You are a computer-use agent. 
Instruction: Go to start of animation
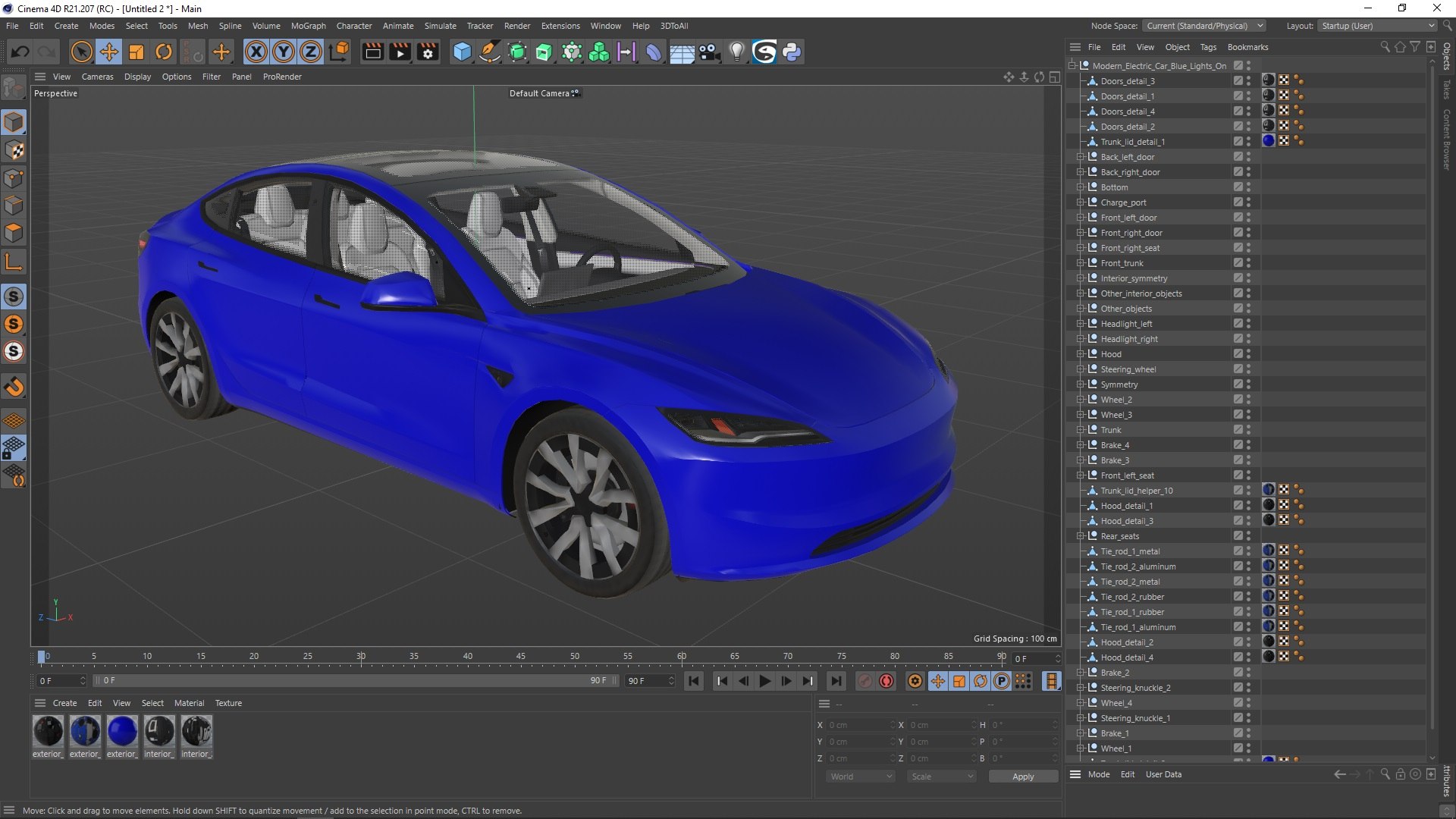(694, 681)
